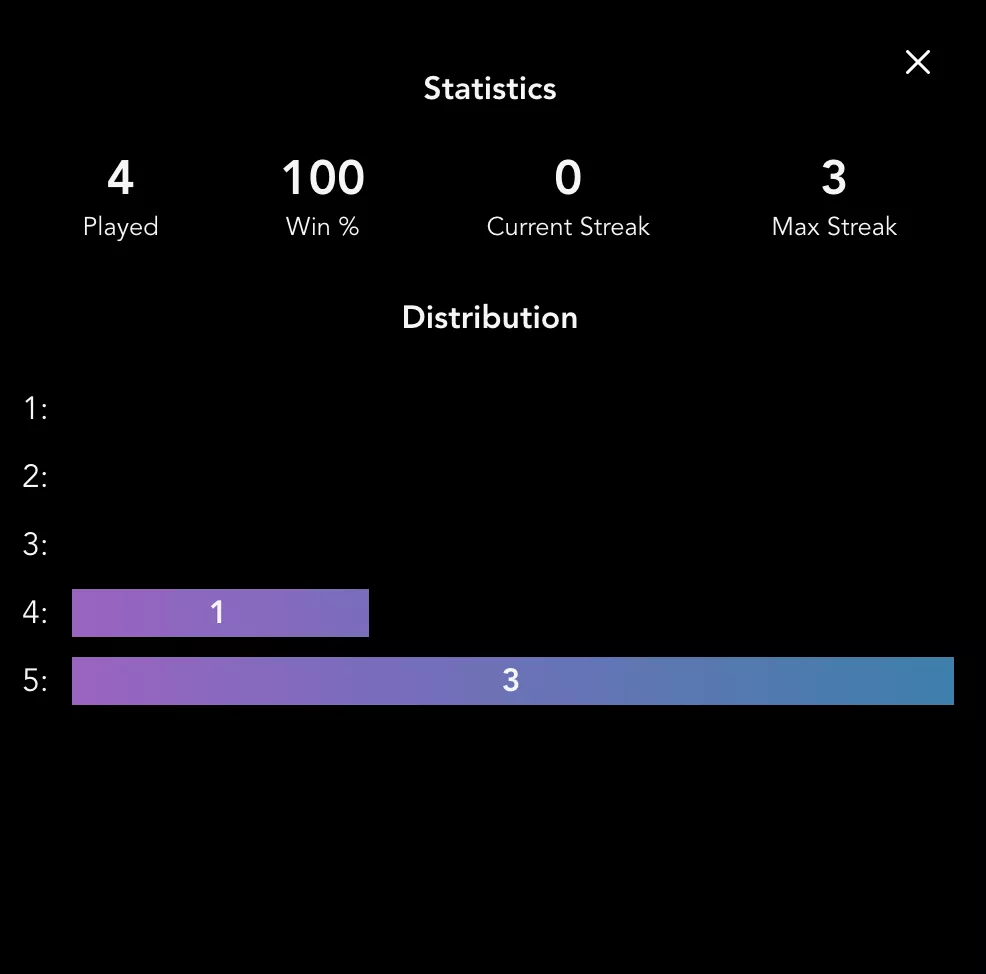986x974 pixels.
Task: Select the row label for 5 guesses
Action: point(35,681)
